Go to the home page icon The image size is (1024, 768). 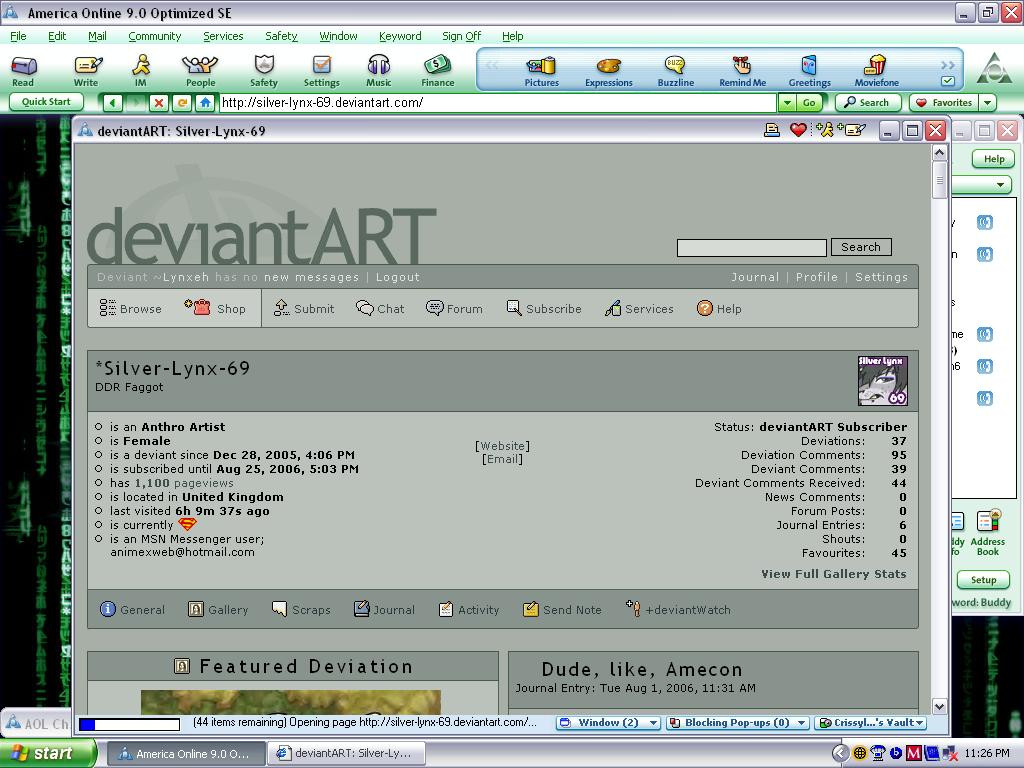205,103
